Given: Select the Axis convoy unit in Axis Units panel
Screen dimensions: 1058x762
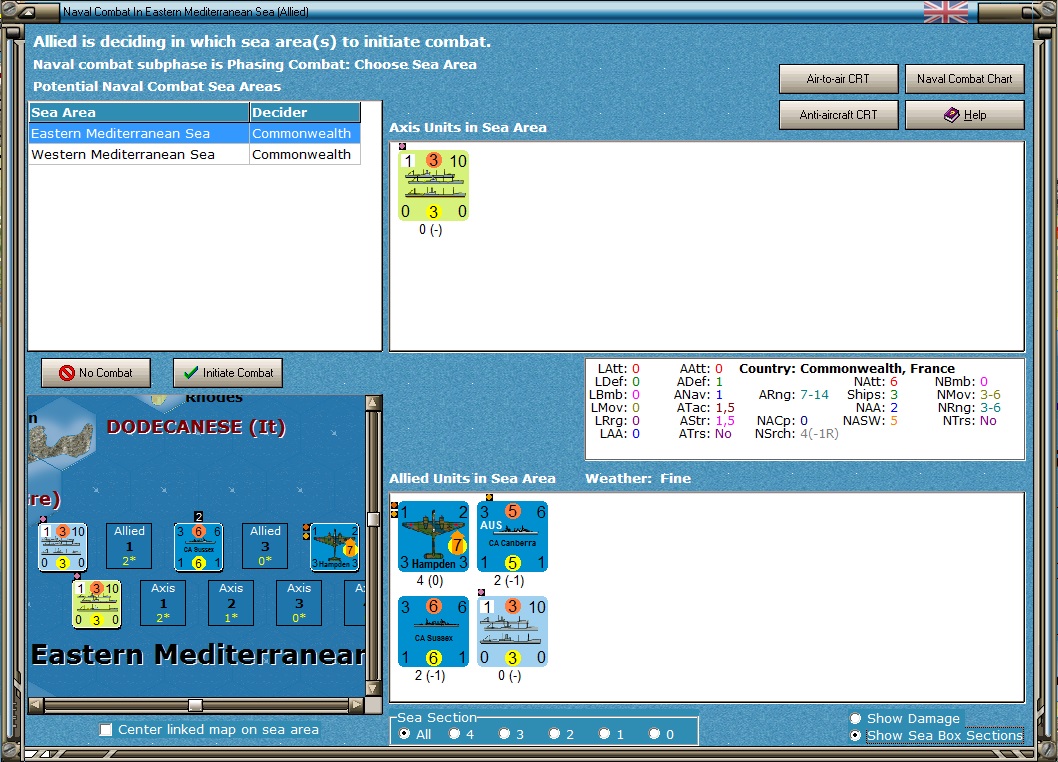Looking at the screenshot, I should (x=433, y=186).
